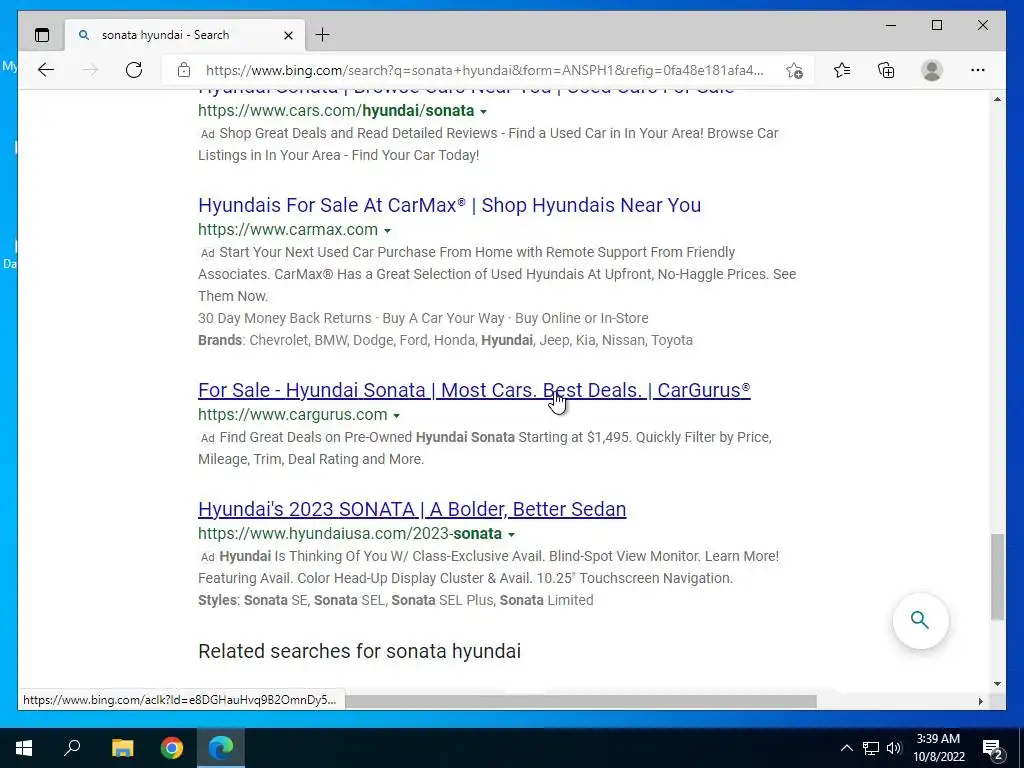The width and height of the screenshot is (1024, 768).
Task: Expand cargurus.com URL dropdown arrow
Action: pos(396,415)
